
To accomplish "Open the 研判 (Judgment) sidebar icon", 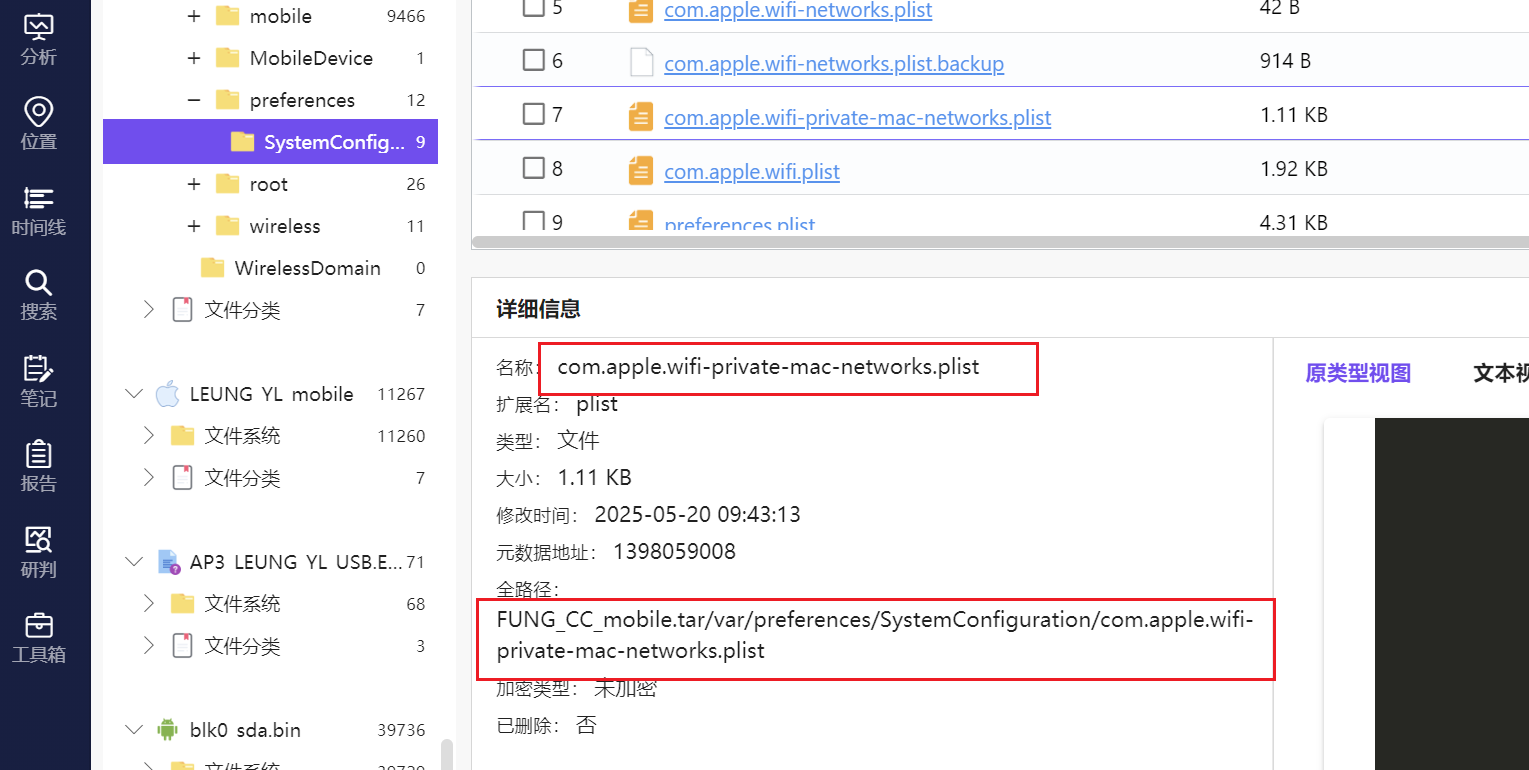I will coord(39,552).
